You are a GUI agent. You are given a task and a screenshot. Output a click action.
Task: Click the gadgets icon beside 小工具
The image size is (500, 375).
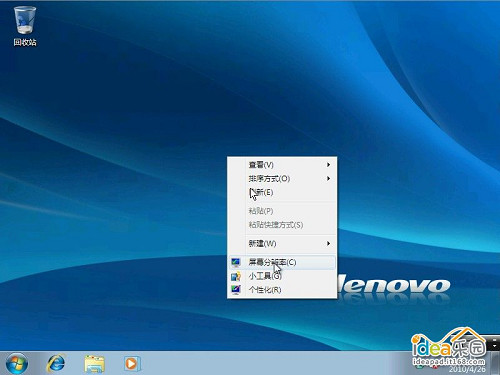(x=236, y=276)
